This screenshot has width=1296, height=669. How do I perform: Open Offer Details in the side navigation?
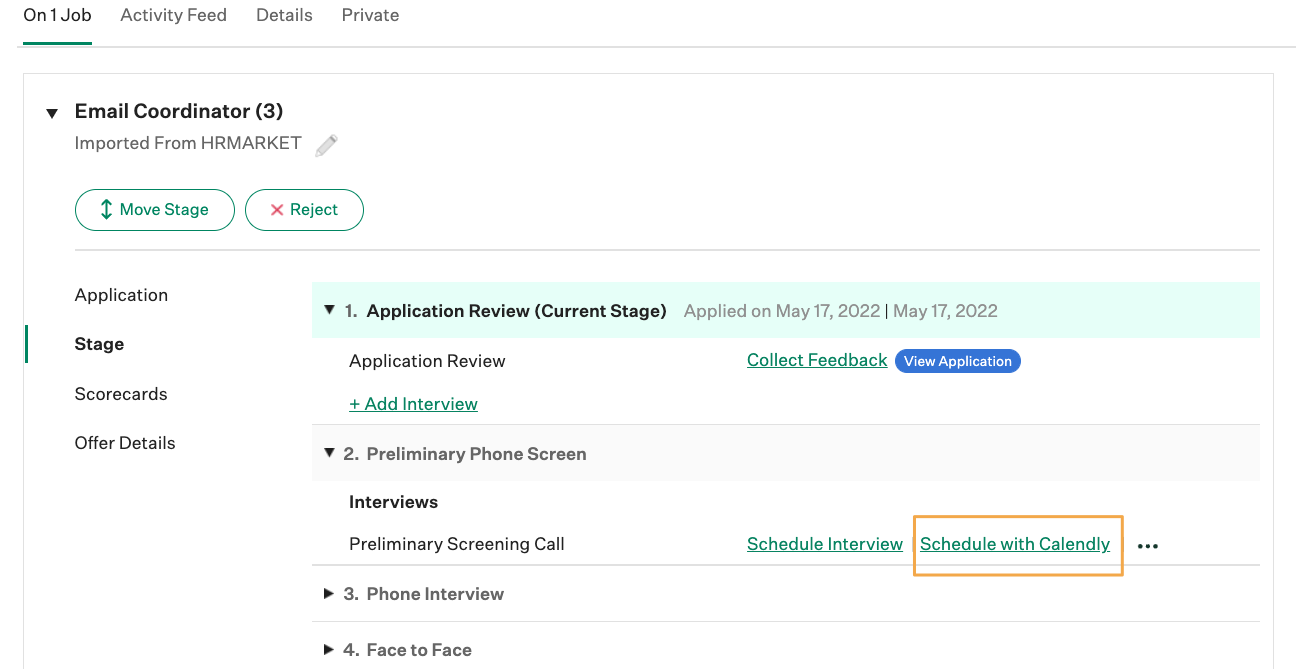pos(125,443)
